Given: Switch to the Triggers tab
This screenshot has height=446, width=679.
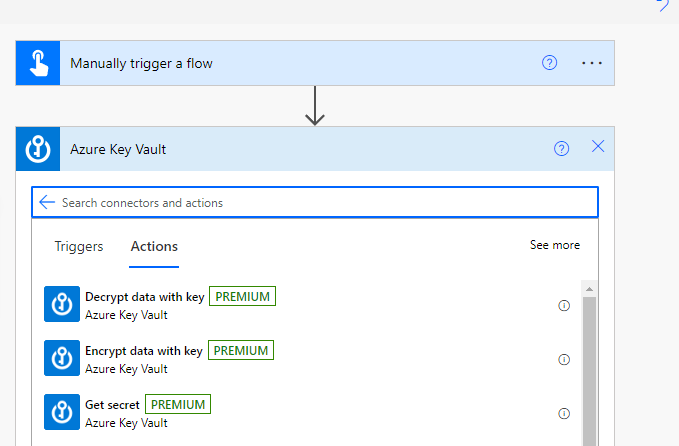Looking at the screenshot, I should pyautogui.click(x=79, y=246).
